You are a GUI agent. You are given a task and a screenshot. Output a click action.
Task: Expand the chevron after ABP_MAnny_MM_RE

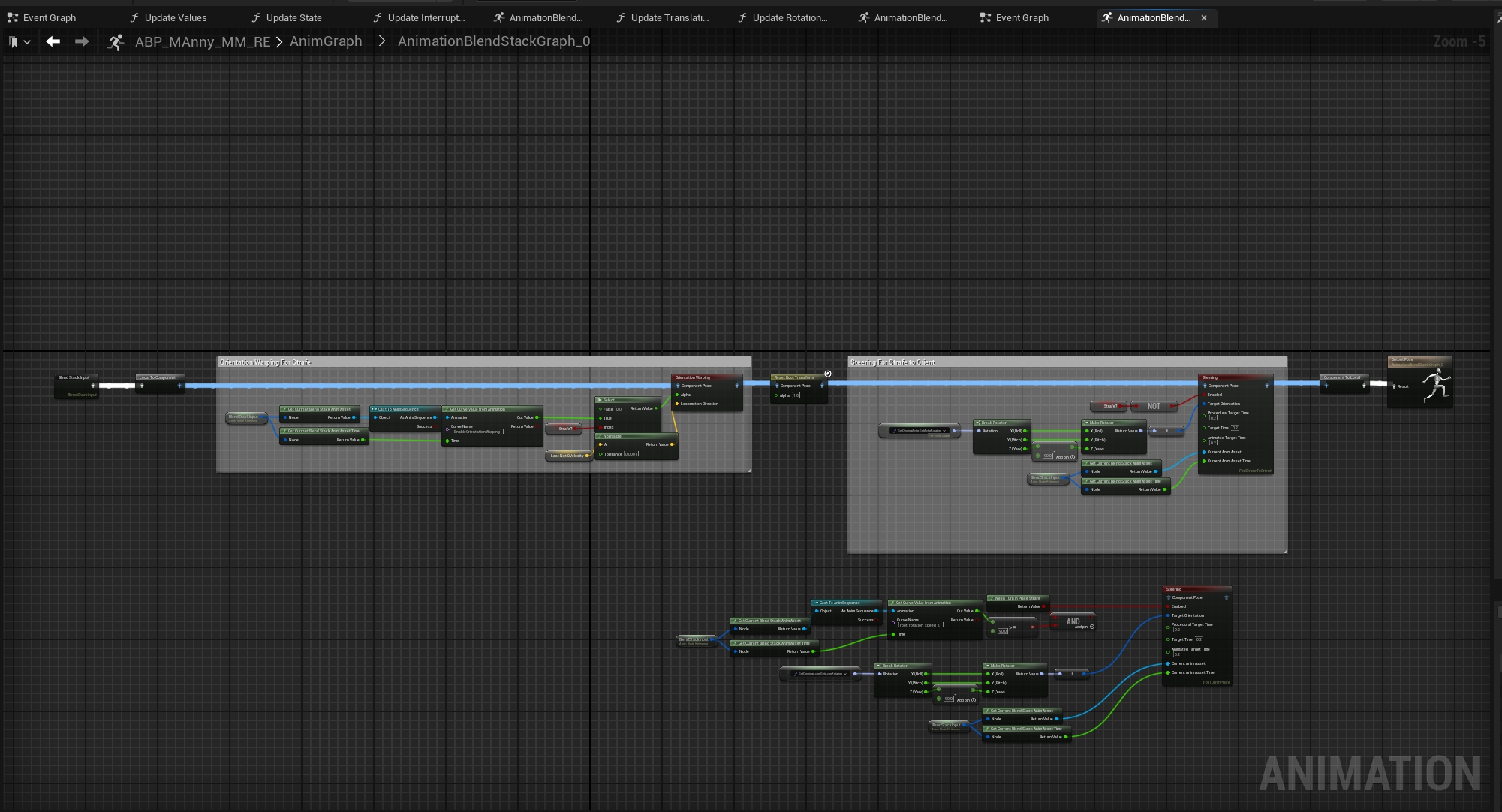[279, 42]
